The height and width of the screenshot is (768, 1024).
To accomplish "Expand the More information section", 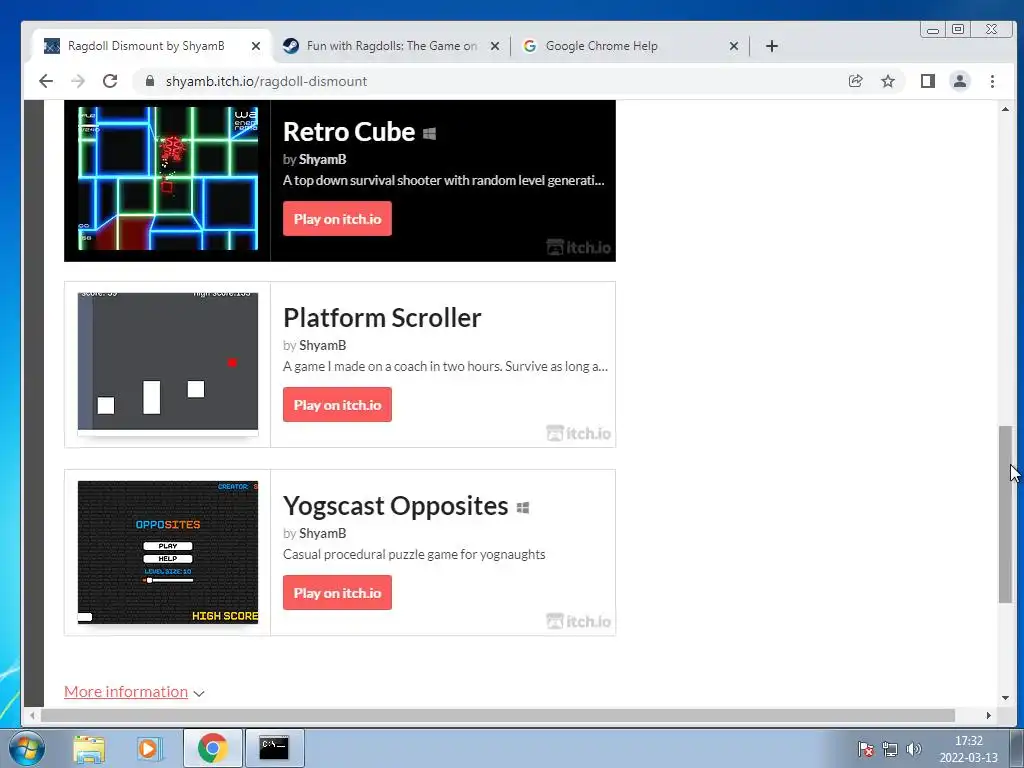I will click(134, 692).
